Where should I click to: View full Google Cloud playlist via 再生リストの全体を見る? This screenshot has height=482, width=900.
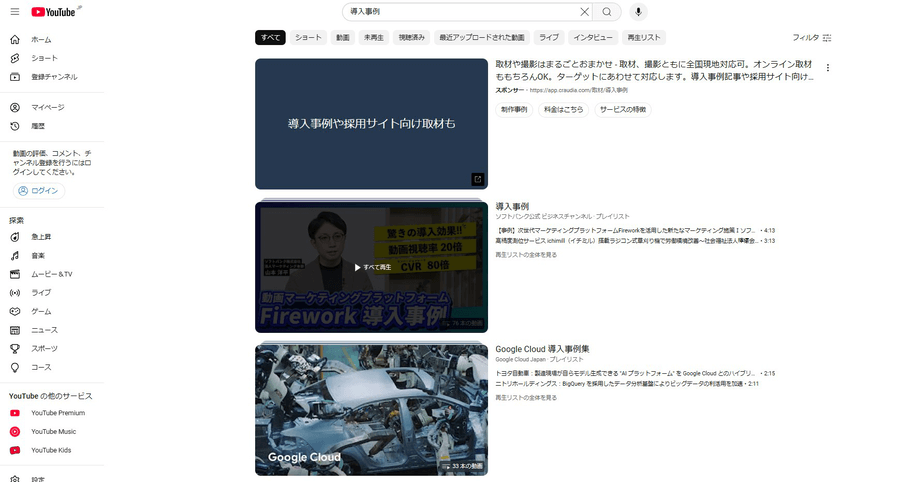pyautogui.click(x=526, y=398)
